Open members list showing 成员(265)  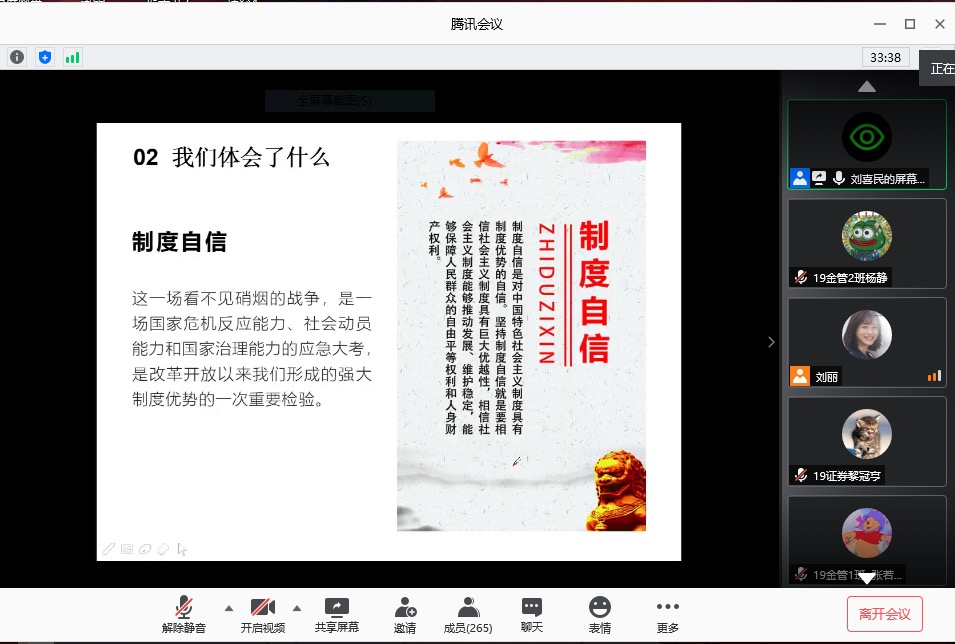point(467,611)
